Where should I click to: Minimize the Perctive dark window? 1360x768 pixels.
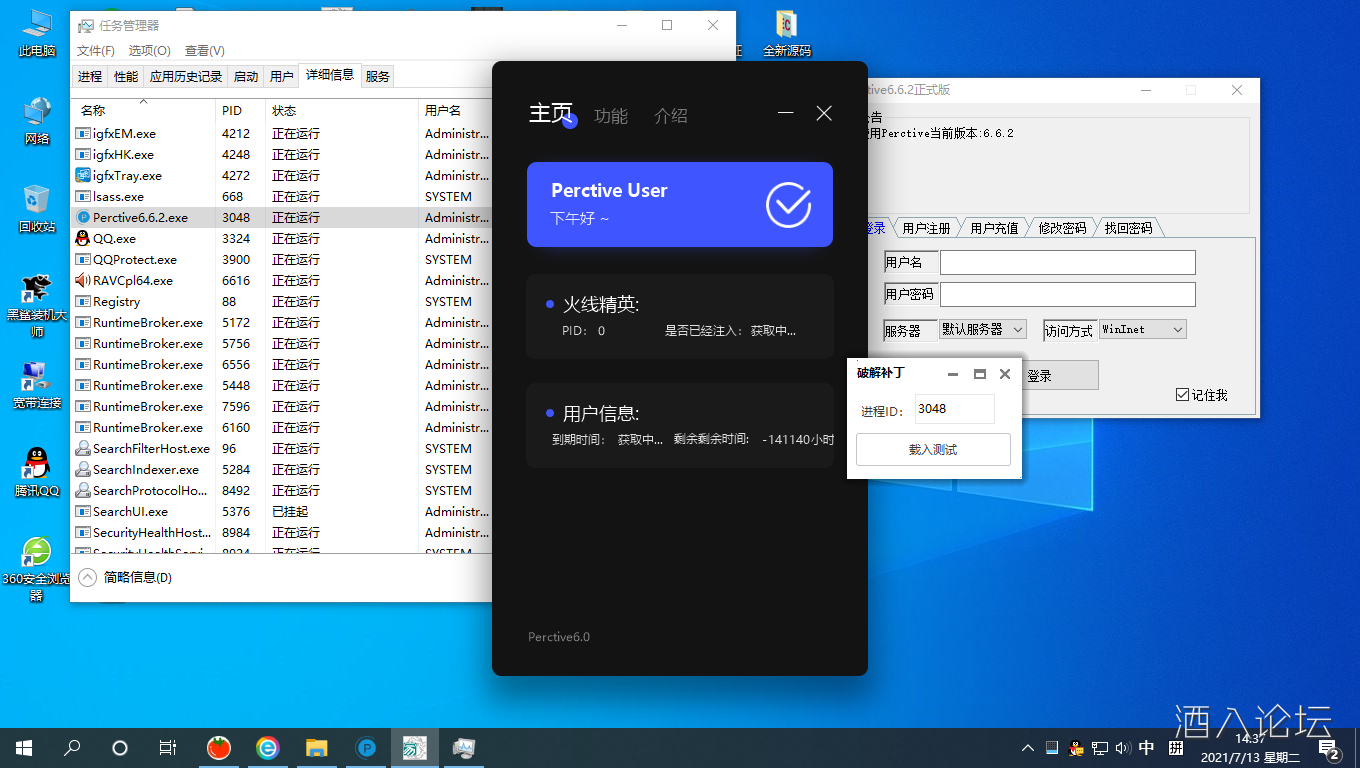tap(786, 113)
